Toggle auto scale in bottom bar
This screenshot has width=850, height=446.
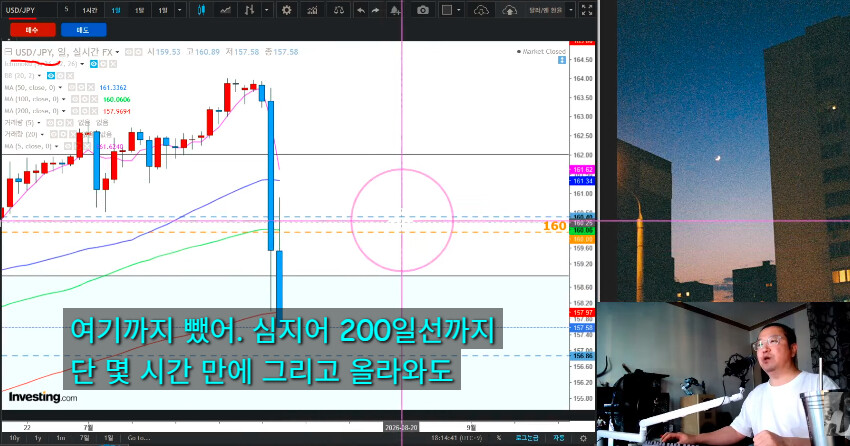pyautogui.click(x=559, y=438)
